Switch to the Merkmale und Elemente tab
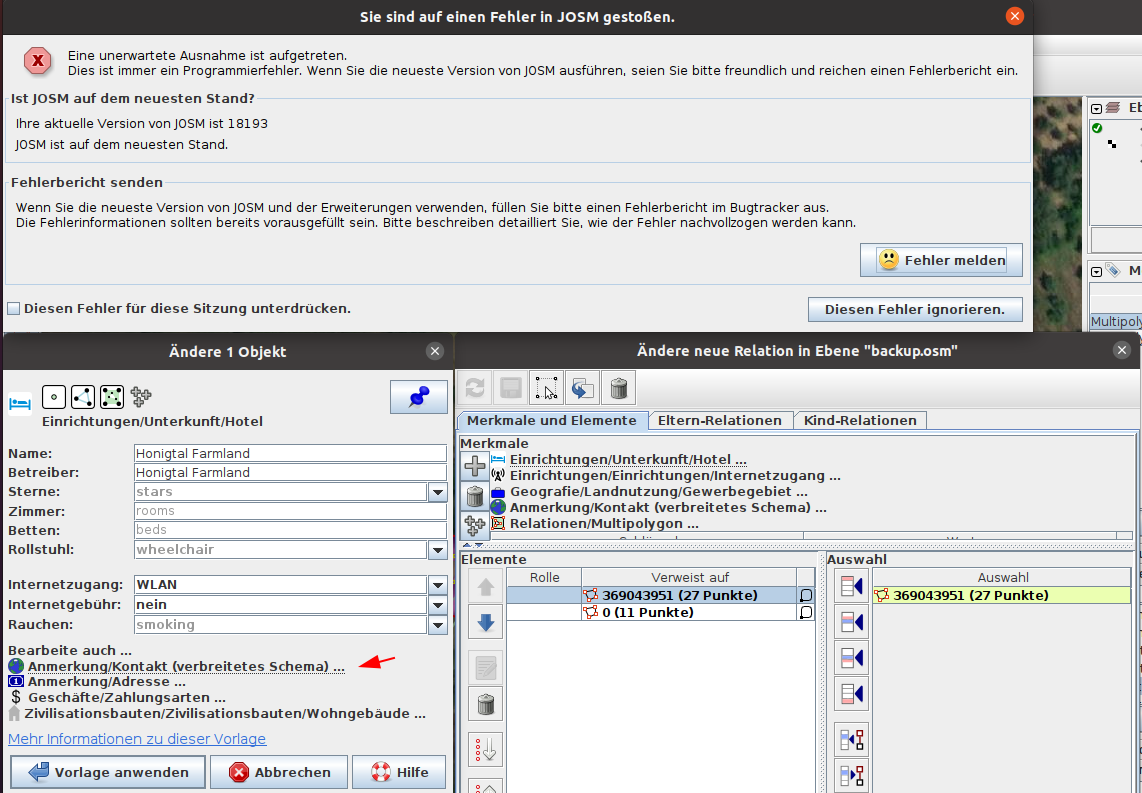 (552, 421)
